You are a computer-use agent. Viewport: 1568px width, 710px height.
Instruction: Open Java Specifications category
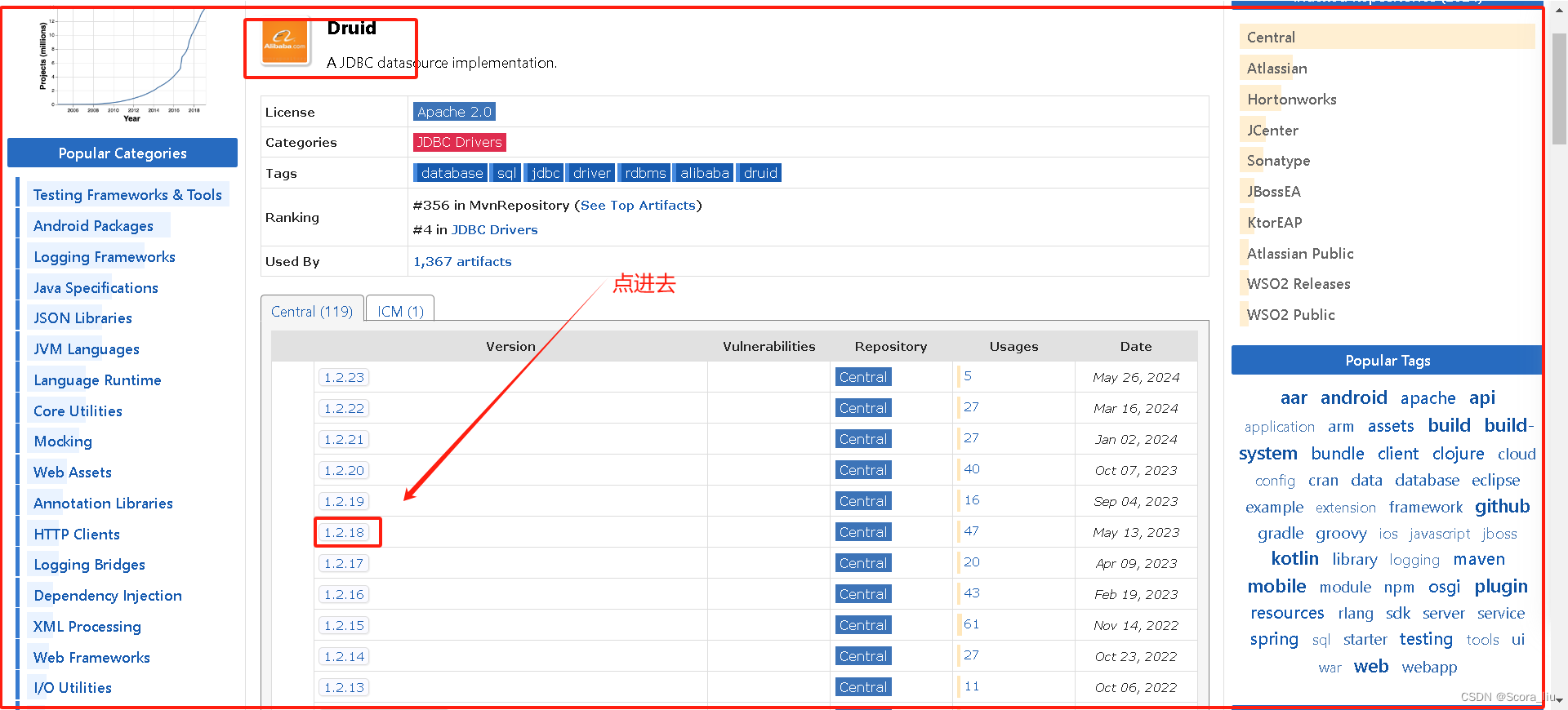pyautogui.click(x=96, y=288)
